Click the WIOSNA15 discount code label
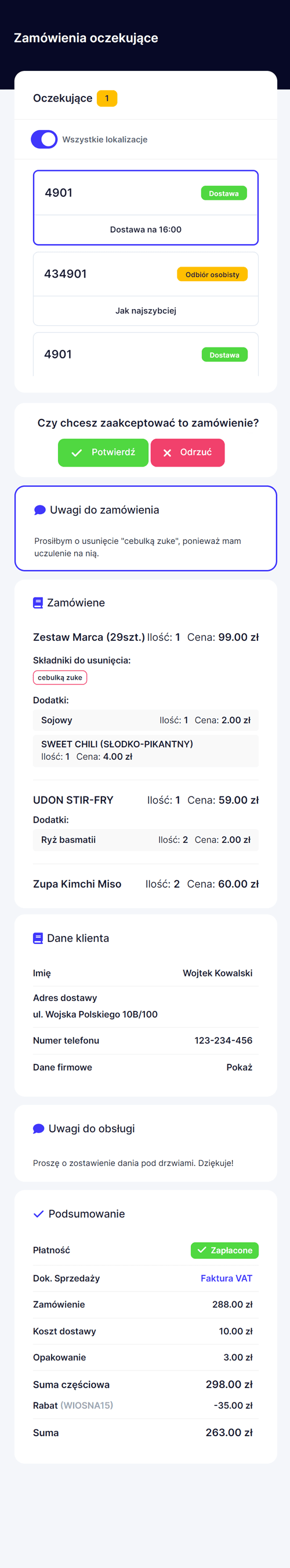This screenshot has height=1568, width=290. coord(86,1405)
